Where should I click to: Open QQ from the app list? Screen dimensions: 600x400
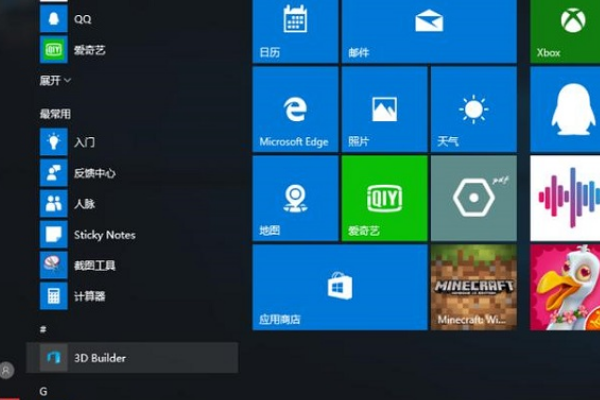coord(132,18)
